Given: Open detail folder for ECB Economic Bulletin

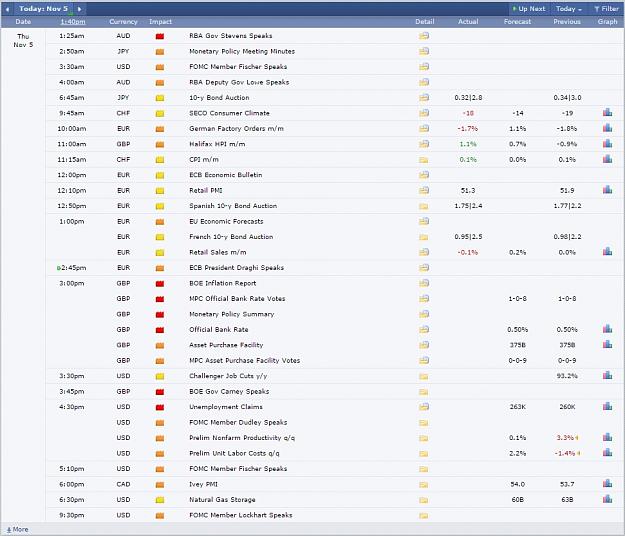Looking at the screenshot, I should click(424, 175).
